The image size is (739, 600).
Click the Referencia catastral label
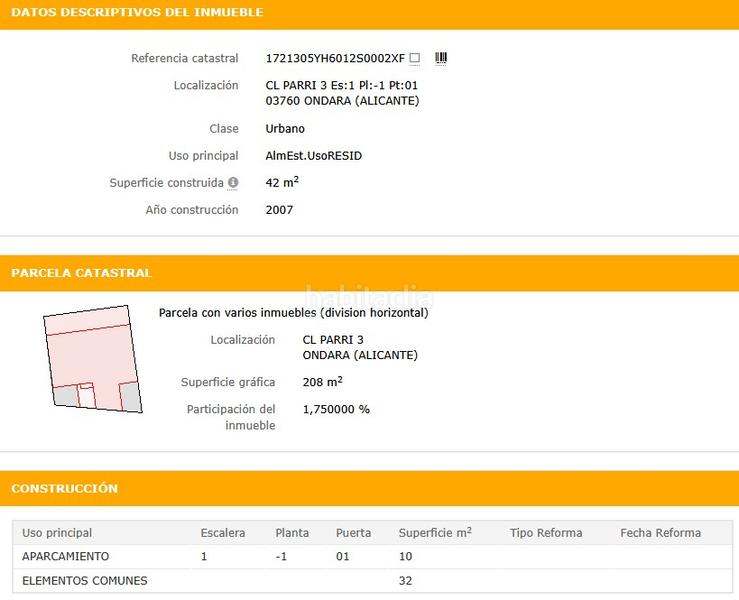[x=184, y=58]
